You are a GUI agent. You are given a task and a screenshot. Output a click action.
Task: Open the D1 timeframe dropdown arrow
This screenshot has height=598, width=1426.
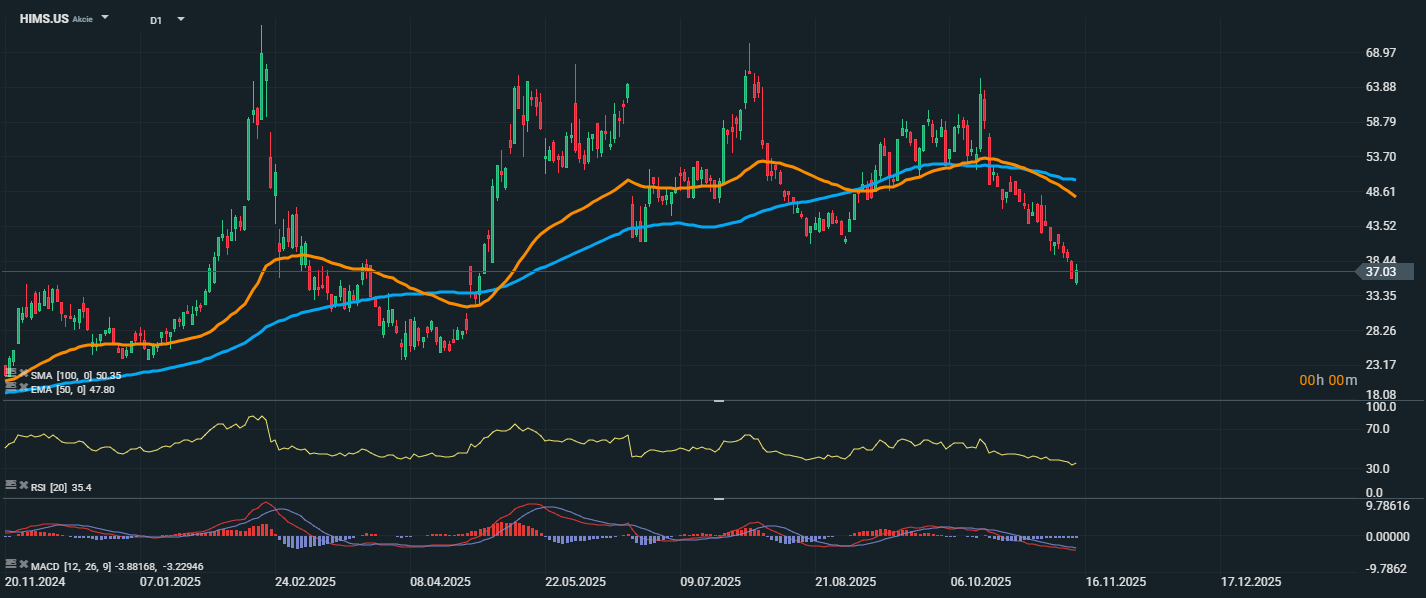[x=181, y=19]
